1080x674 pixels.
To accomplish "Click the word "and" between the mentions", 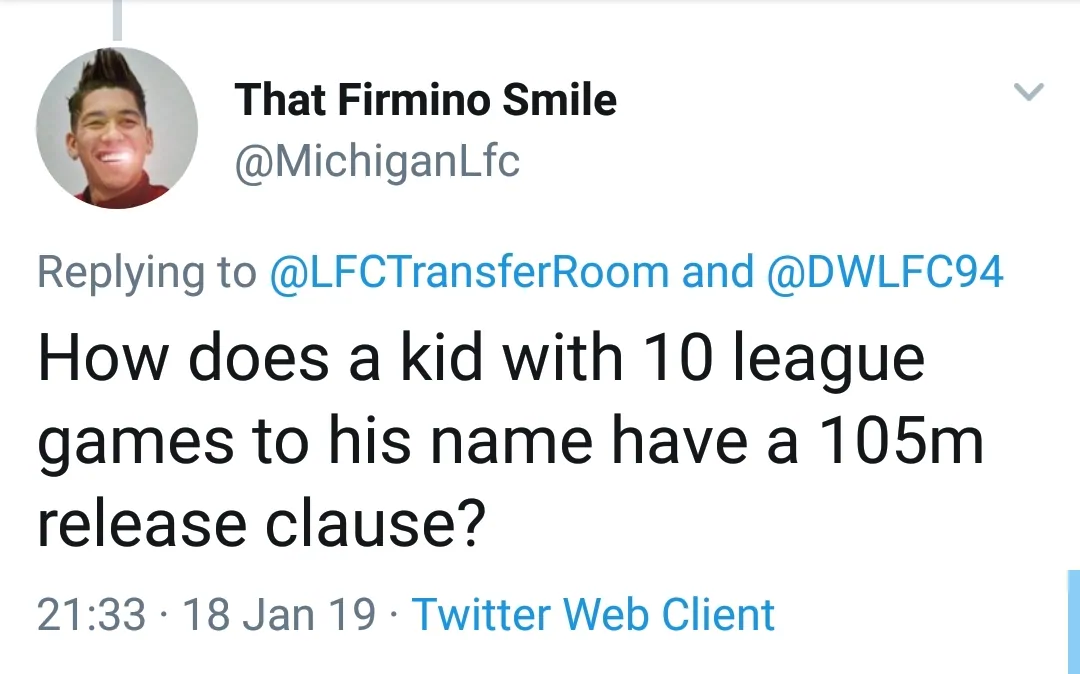I will pyautogui.click(x=717, y=272).
